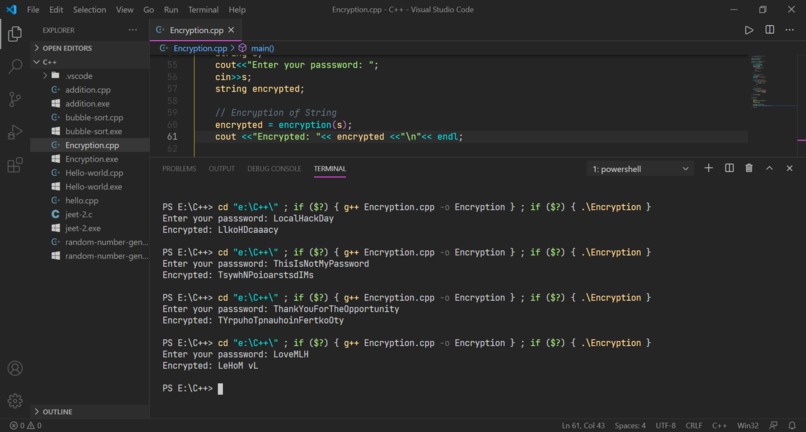Screen dimensions: 806x432
Task: Open the Terminal menu
Action: pos(203,10)
